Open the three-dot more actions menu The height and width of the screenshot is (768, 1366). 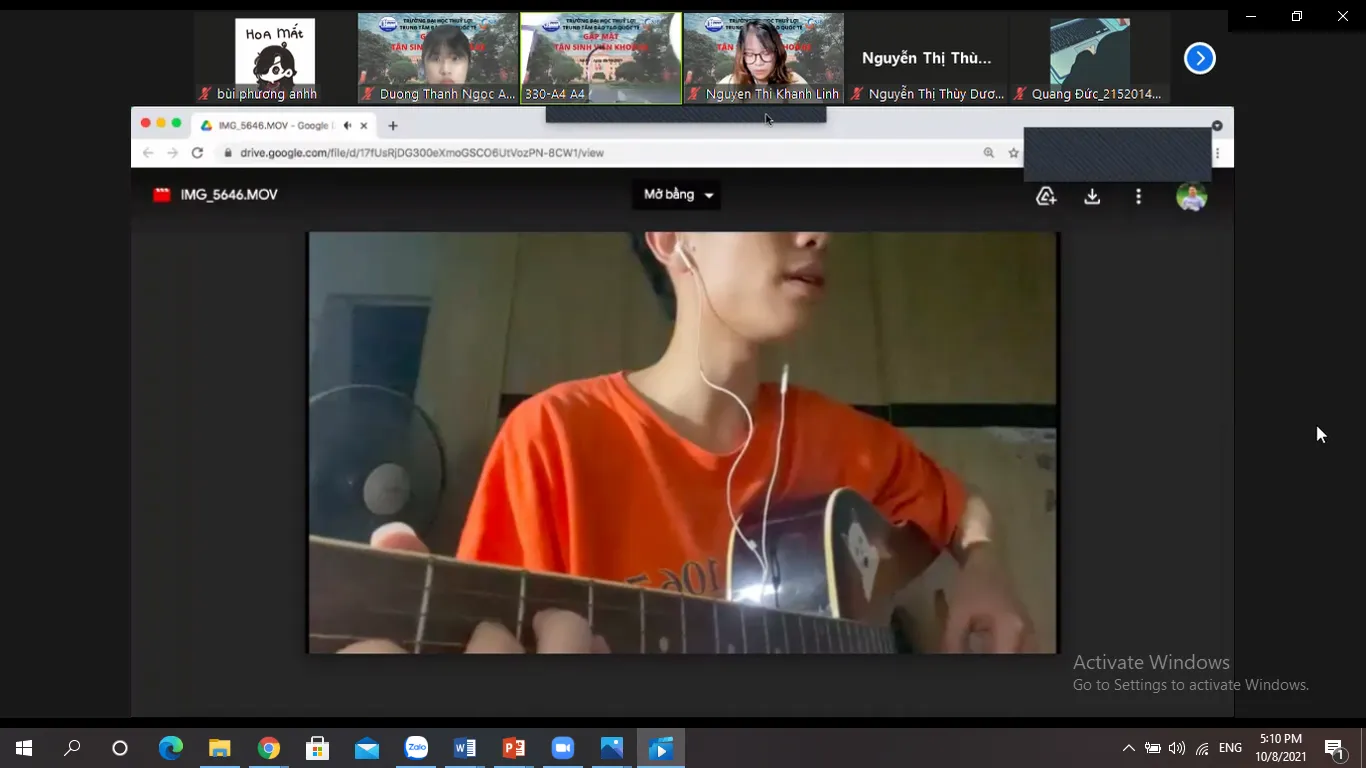tap(1138, 197)
